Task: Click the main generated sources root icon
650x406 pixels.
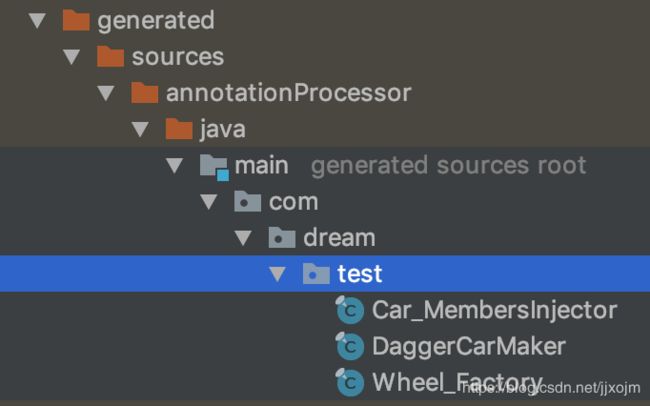Action: pos(214,167)
